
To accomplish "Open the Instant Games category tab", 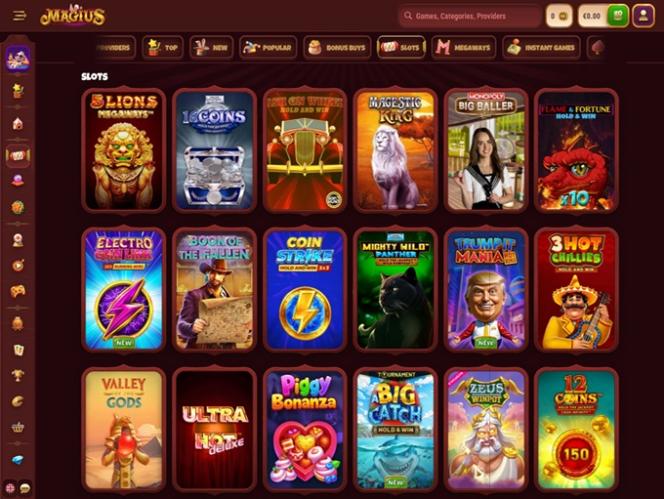I will 541,47.
